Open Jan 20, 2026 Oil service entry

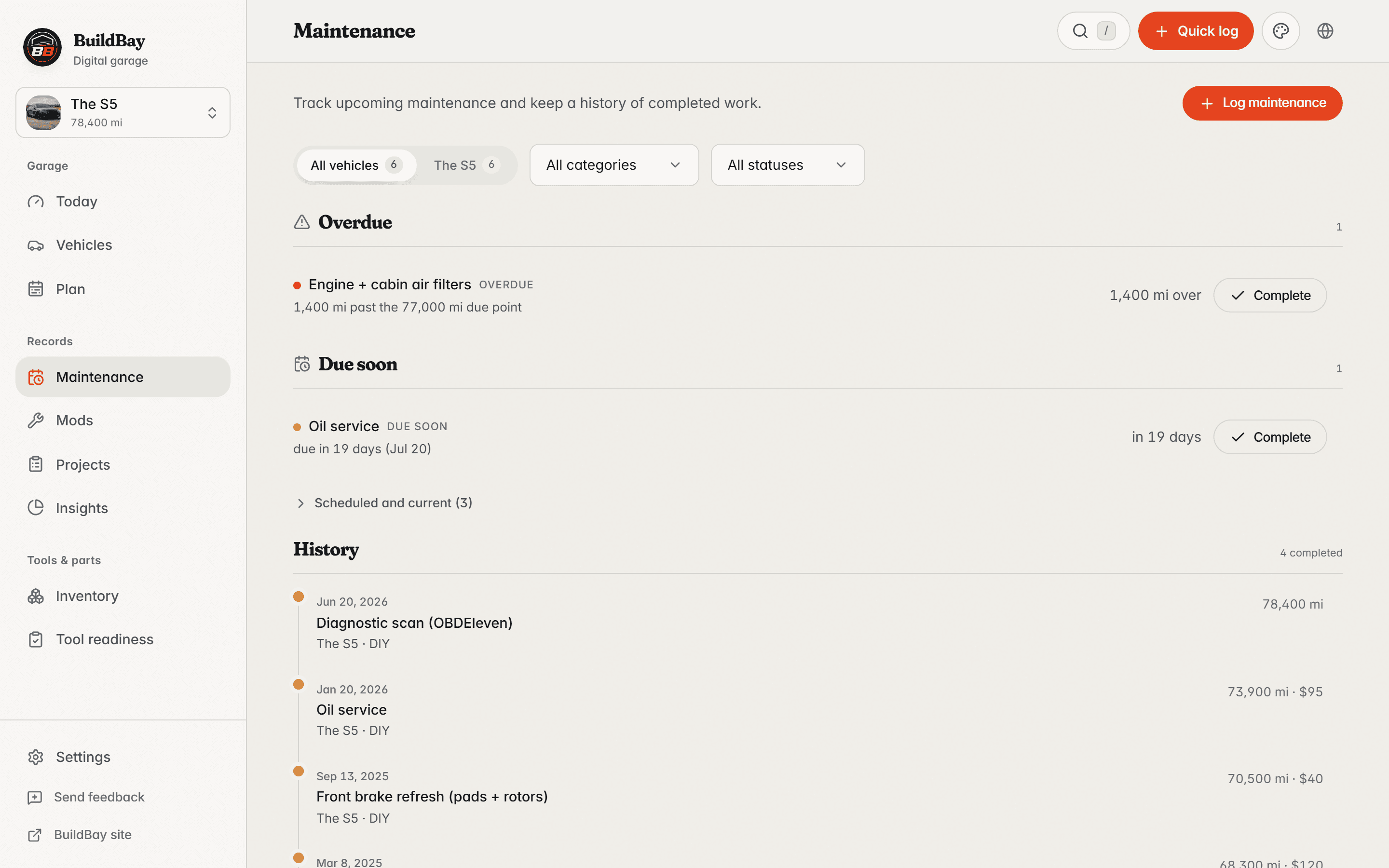(352, 710)
